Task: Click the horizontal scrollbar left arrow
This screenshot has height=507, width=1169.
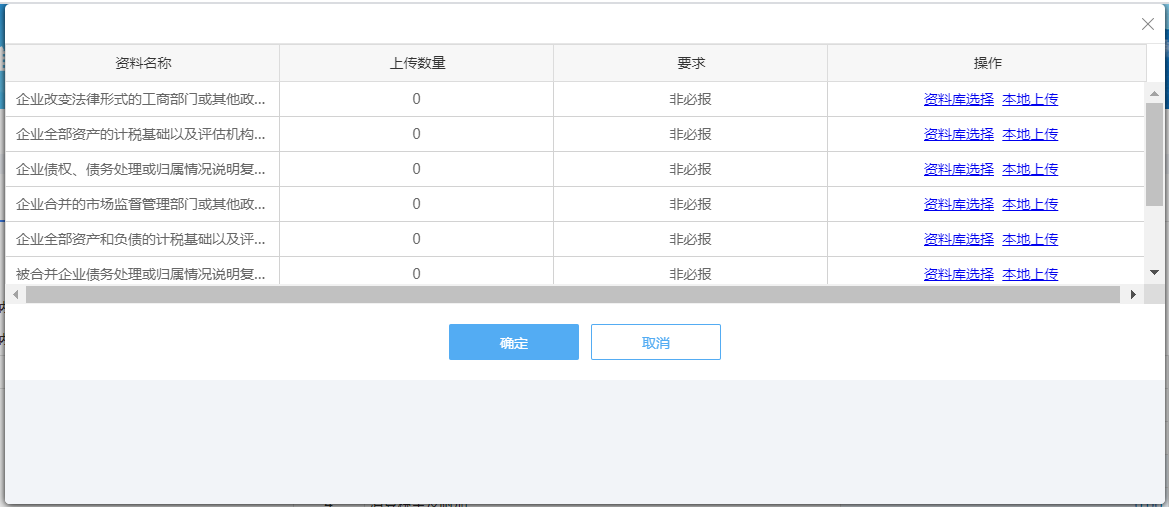Action: coord(16,295)
